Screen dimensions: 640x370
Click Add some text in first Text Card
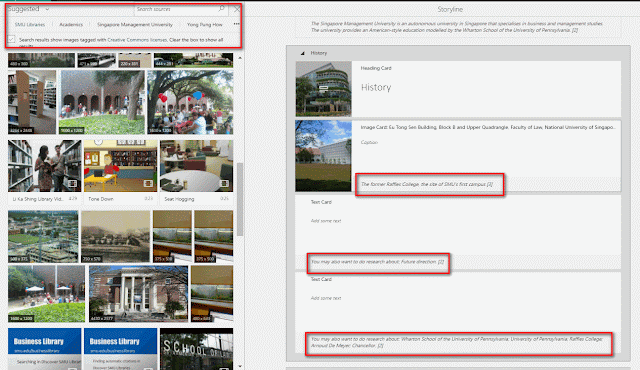coord(326,221)
